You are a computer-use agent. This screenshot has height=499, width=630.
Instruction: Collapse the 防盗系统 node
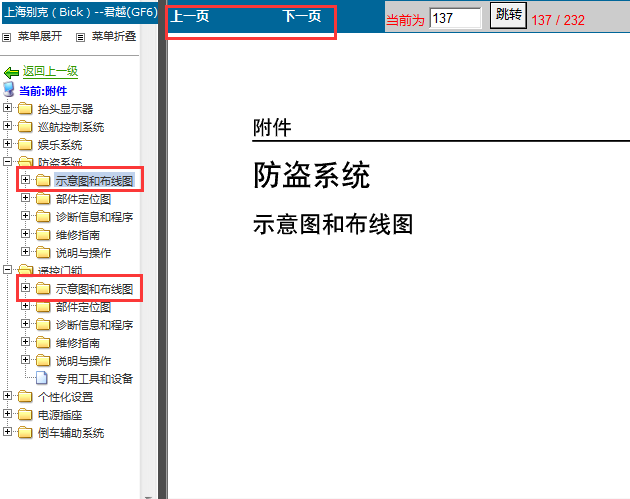click(7, 162)
